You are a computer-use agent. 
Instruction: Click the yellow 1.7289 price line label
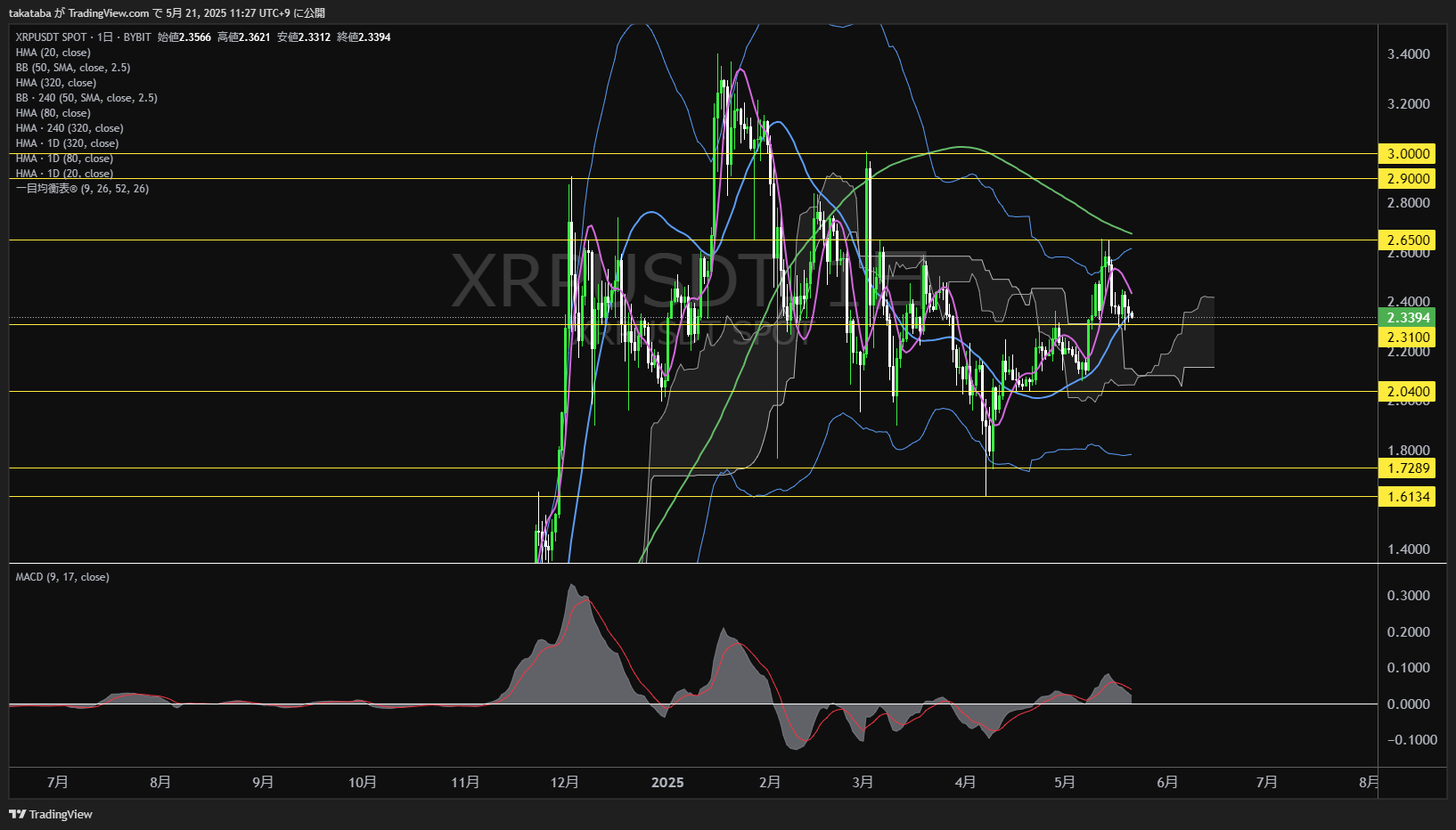[1407, 468]
